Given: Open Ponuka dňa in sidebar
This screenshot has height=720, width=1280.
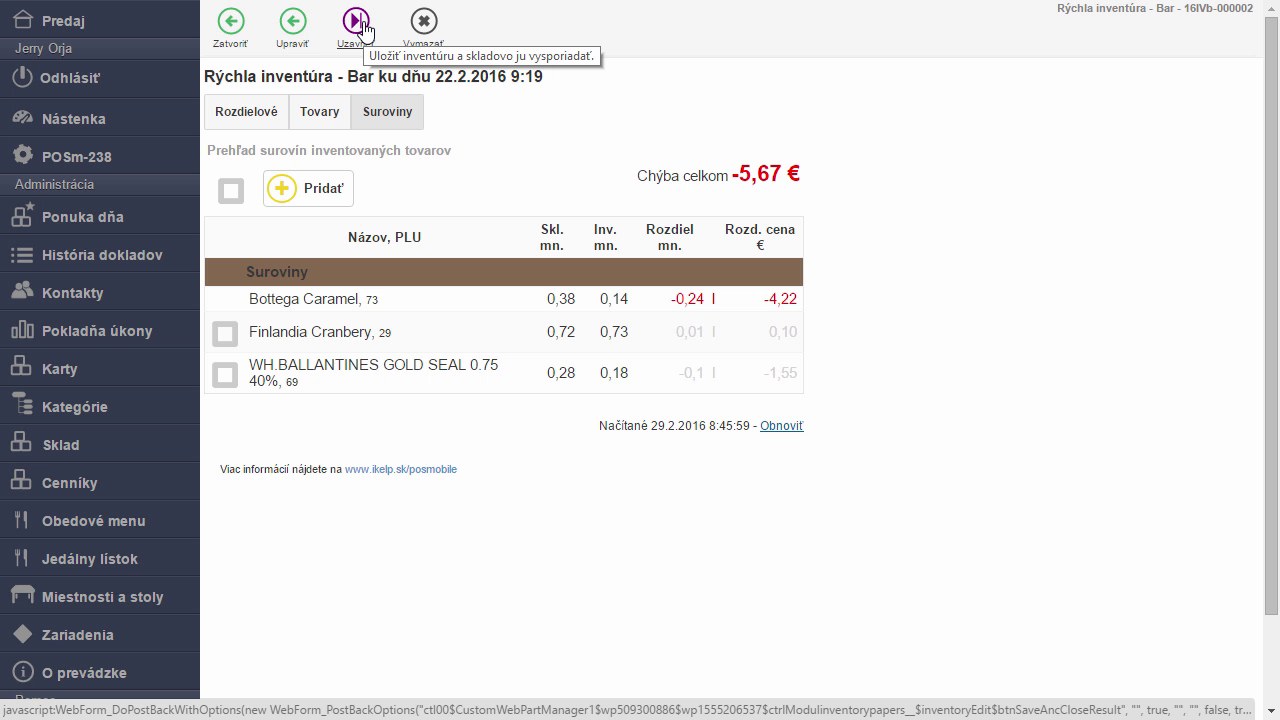Looking at the screenshot, I should (x=100, y=216).
